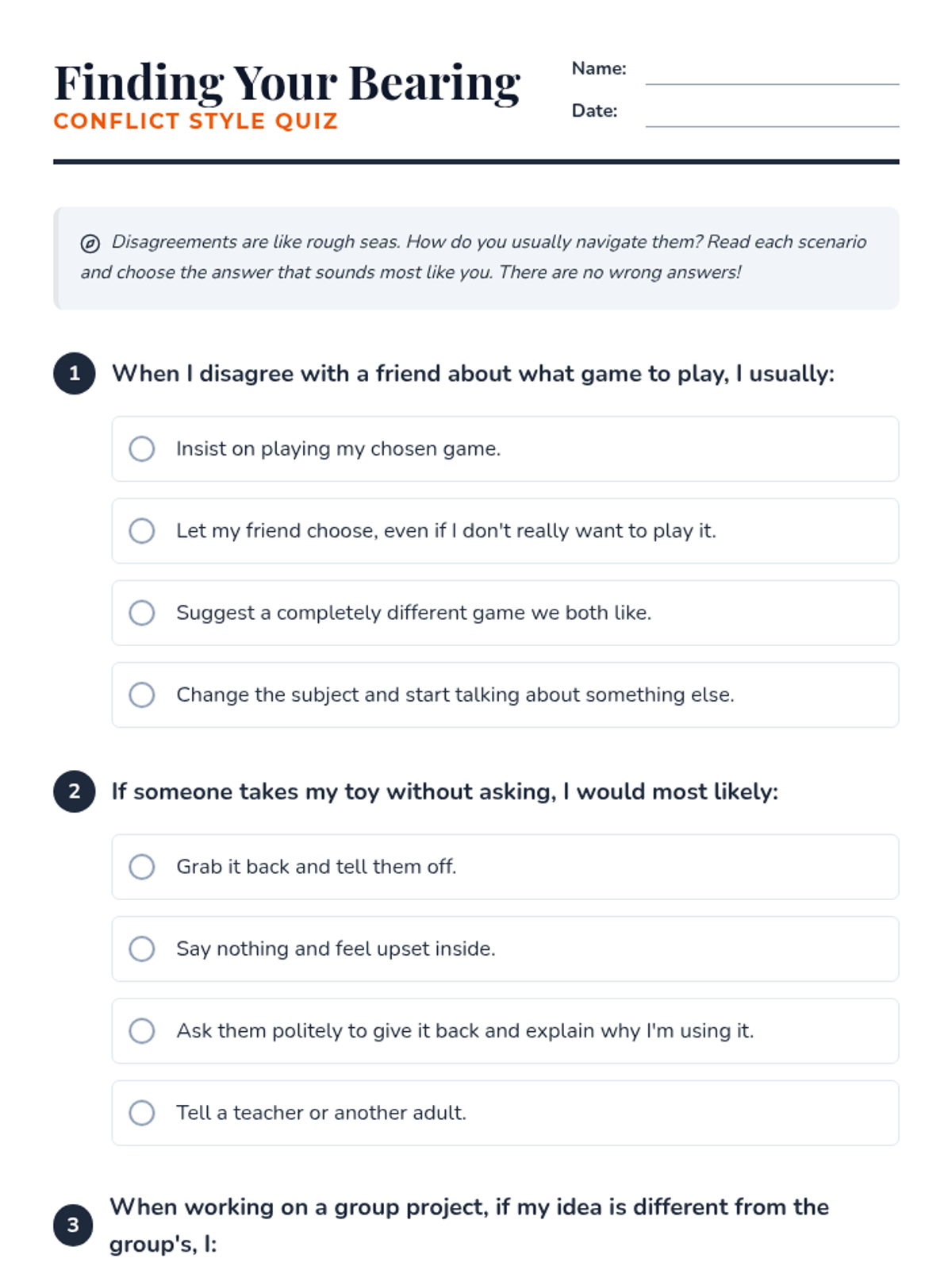
Task: Click the italic instructions paragraph
Action: 476,257
